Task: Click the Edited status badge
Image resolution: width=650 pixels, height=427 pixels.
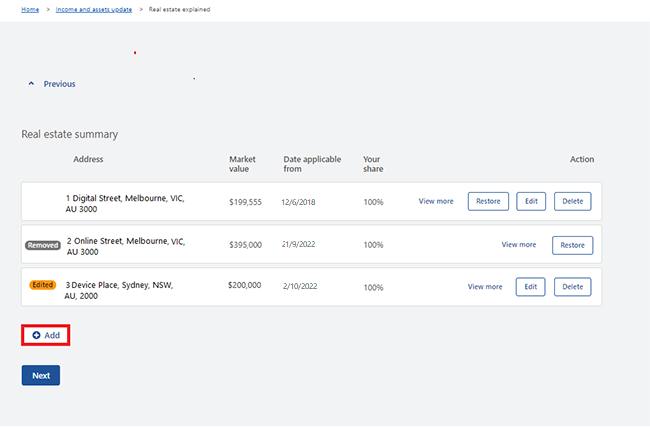Action: click(42, 285)
